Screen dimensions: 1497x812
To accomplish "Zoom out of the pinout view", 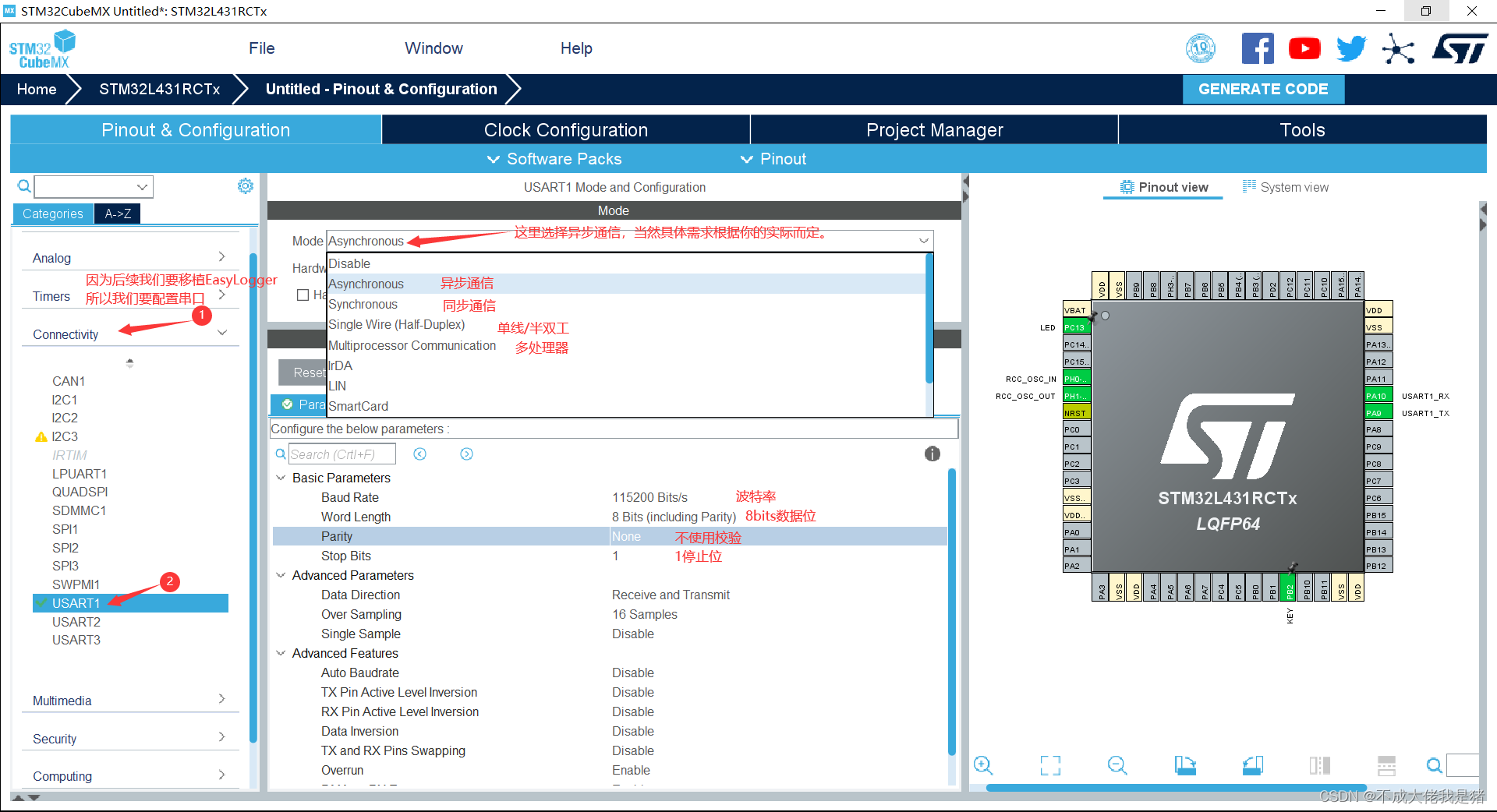I will tap(1117, 765).
